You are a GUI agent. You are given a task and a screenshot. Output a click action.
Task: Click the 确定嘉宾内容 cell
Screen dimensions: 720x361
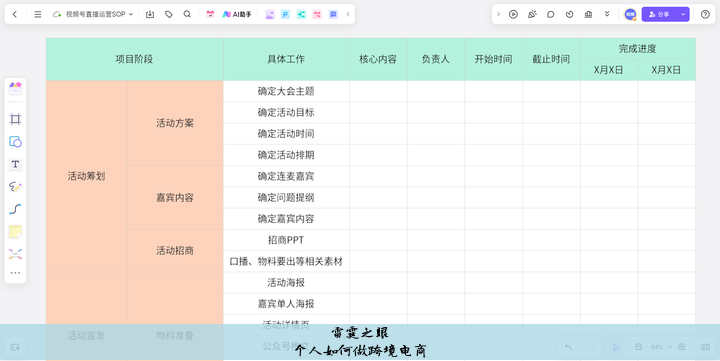coord(286,219)
